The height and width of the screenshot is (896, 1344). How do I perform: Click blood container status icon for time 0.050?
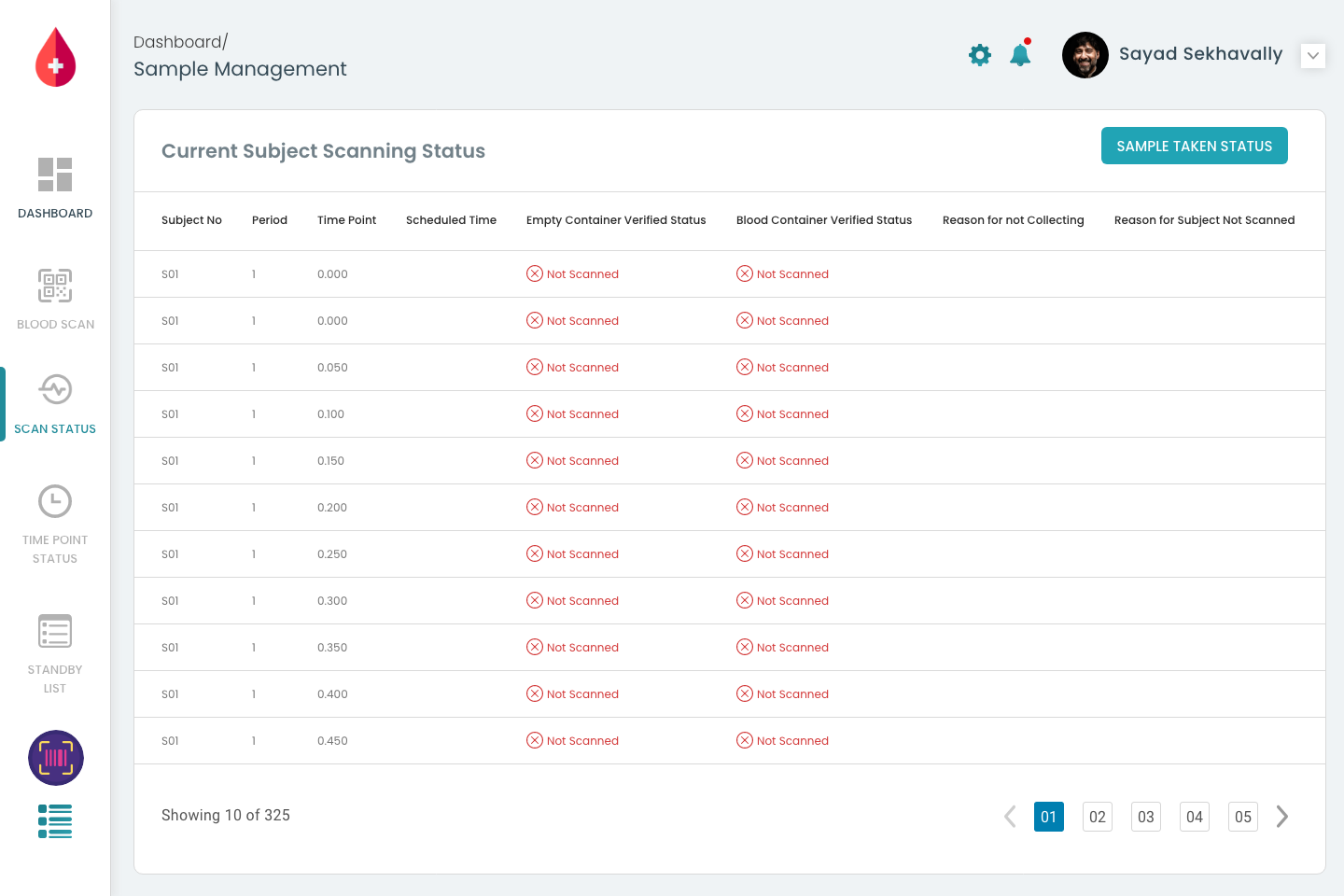[745, 367]
